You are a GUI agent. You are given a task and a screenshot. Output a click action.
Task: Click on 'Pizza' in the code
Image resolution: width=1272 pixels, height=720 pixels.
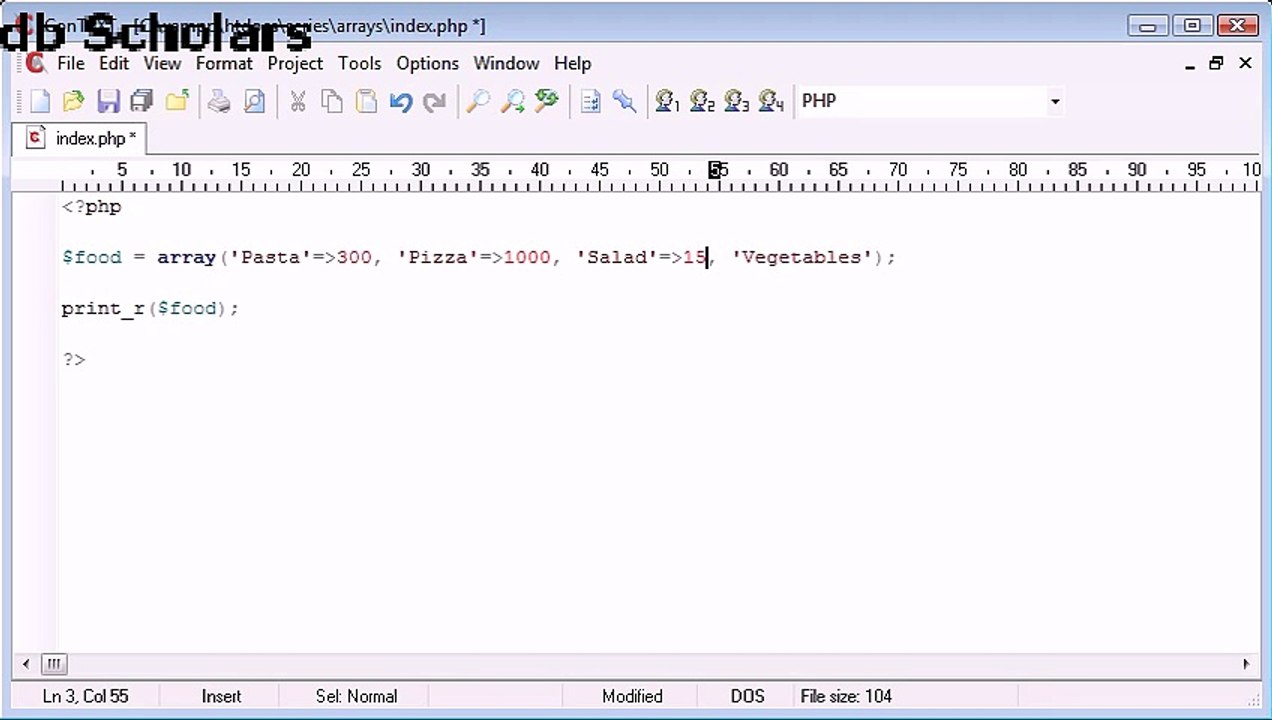click(438, 257)
